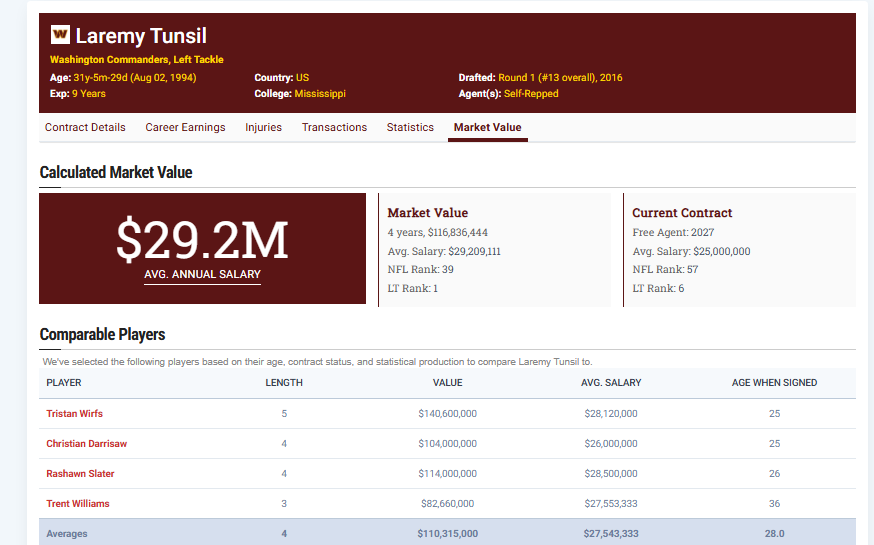Click the $104,000,000 value for Christian Darrisaw

click(448, 444)
